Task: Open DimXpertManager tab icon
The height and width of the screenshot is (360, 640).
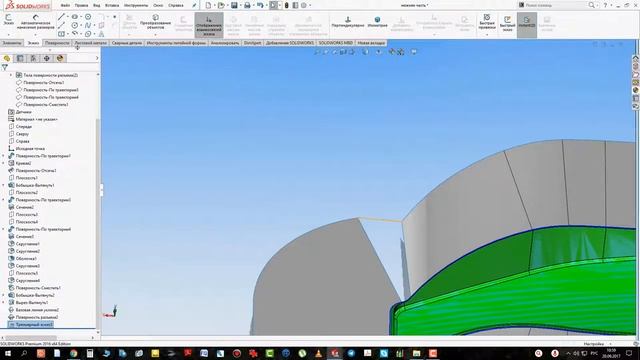Action: click(47, 58)
